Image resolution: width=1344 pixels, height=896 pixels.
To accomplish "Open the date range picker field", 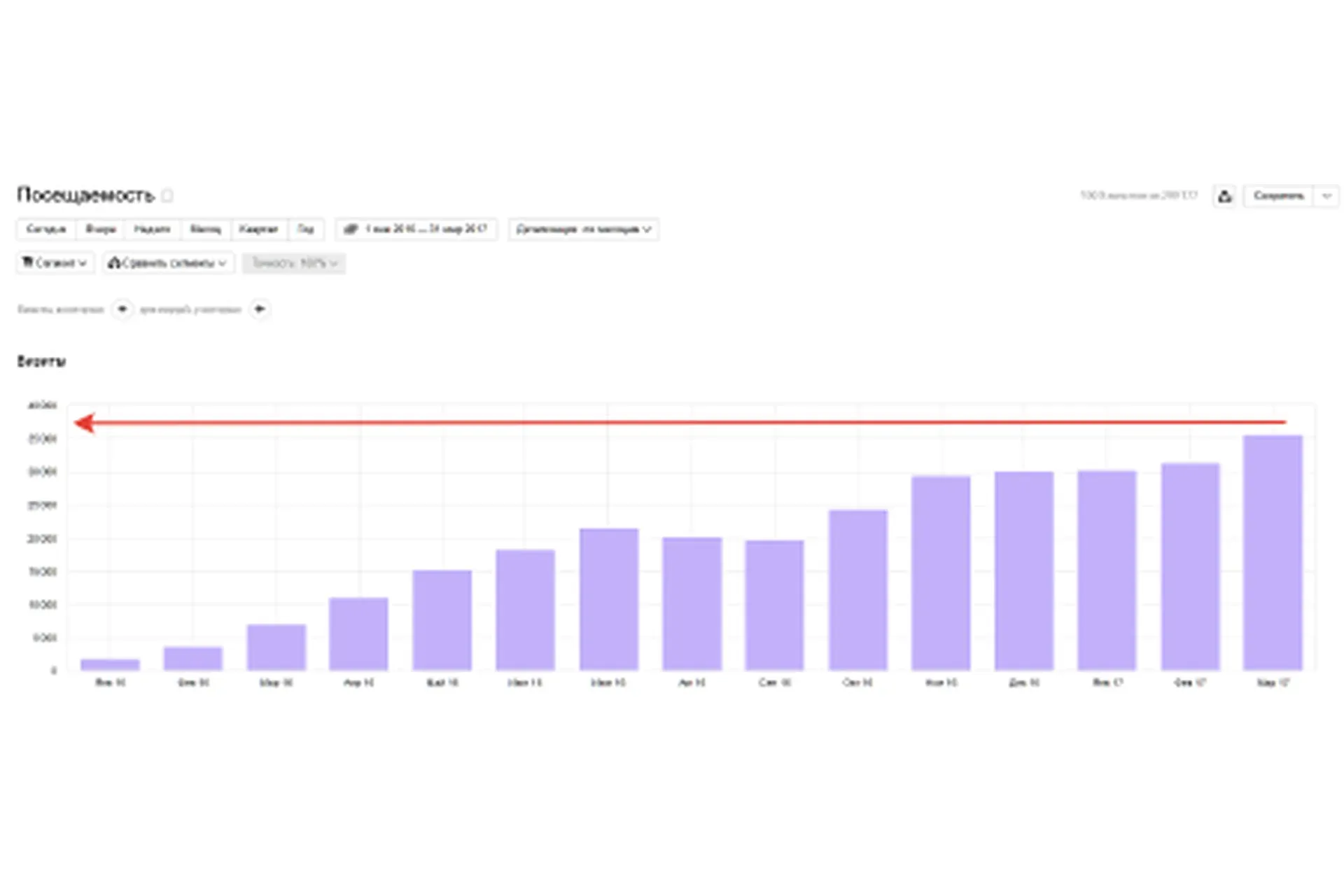I will tap(416, 229).
